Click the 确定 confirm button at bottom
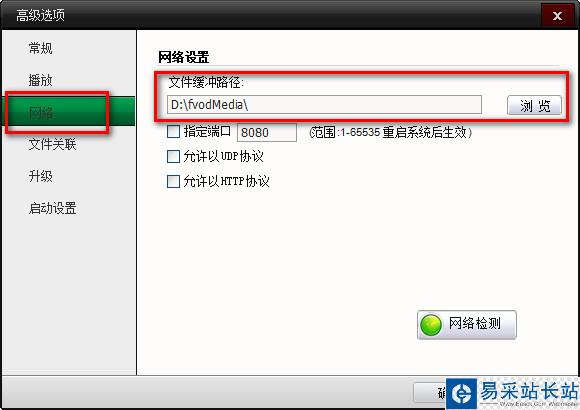The width and height of the screenshot is (580, 410). point(430,392)
